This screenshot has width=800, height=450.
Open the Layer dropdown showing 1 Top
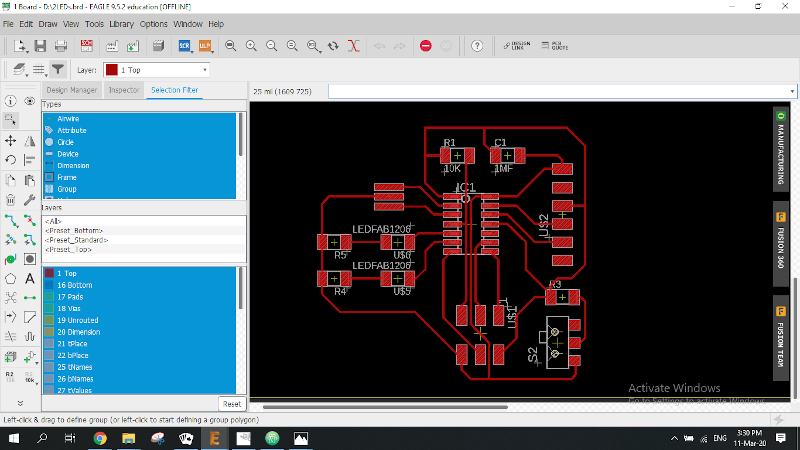[157, 70]
